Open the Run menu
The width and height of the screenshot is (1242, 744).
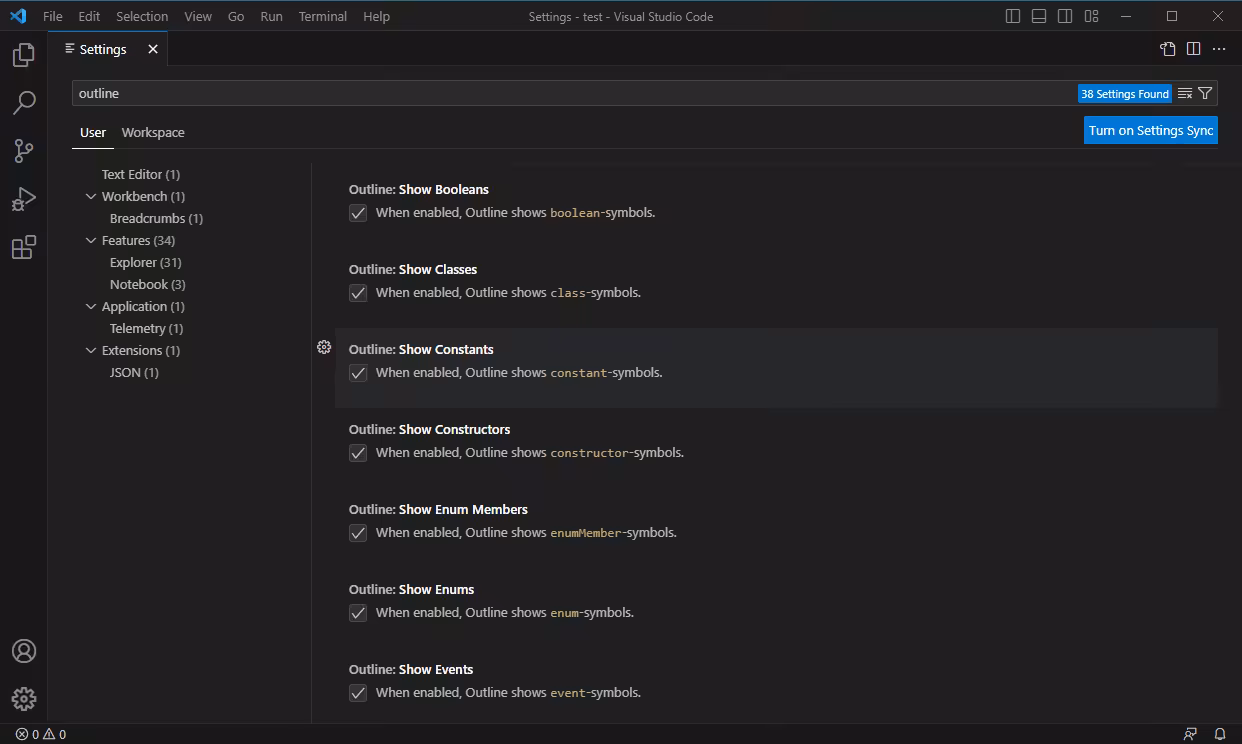tap(271, 16)
